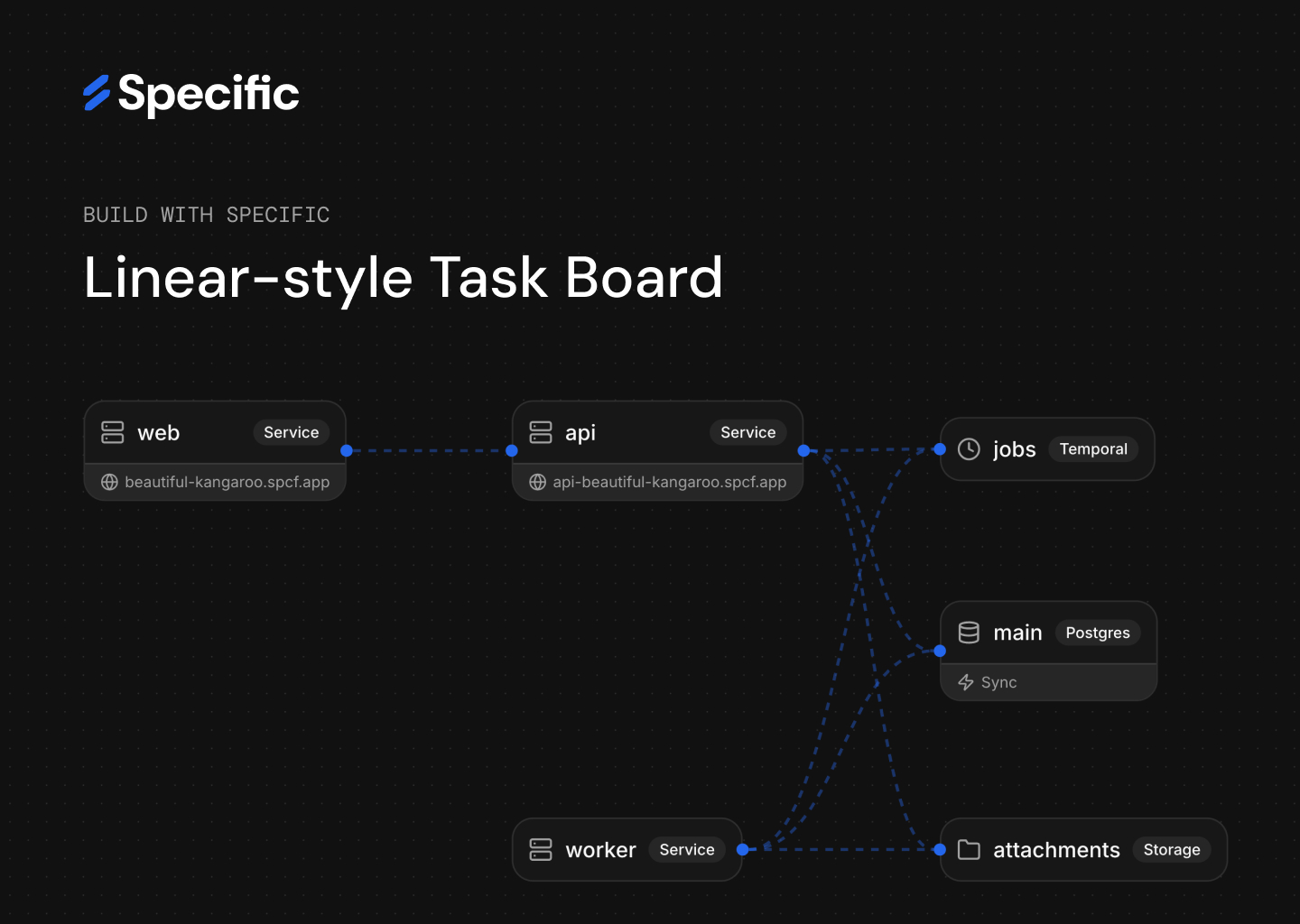This screenshot has height=924, width=1300.
Task: Click the server icon on api node
Action: click(541, 432)
